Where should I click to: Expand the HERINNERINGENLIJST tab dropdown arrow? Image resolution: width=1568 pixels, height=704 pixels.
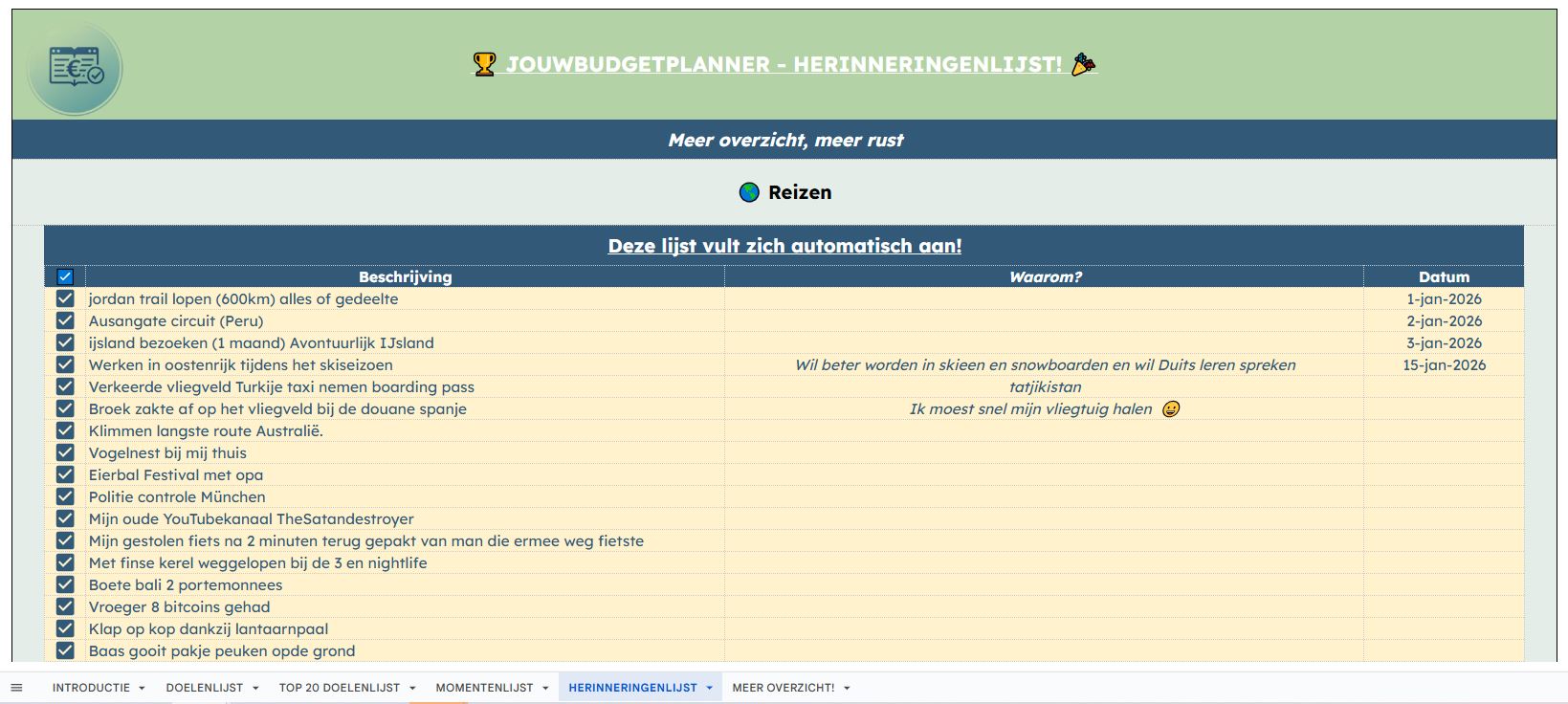709,688
